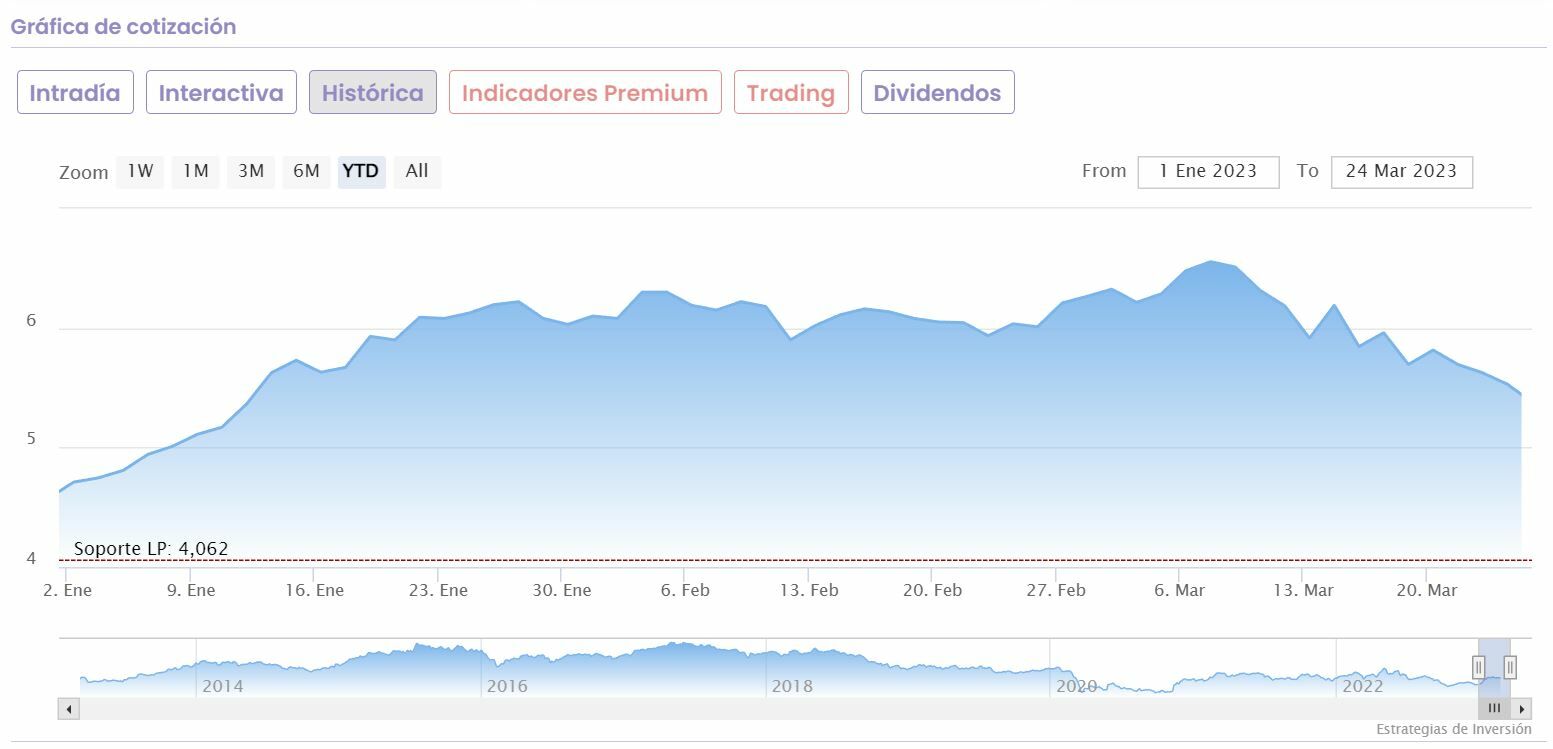Open Indicadores Premium tab
Screen dimensions: 1553x749
[x=585, y=93]
